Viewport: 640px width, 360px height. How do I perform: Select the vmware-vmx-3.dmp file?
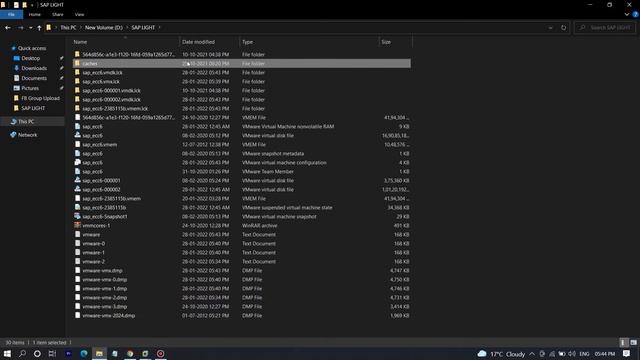(104, 307)
